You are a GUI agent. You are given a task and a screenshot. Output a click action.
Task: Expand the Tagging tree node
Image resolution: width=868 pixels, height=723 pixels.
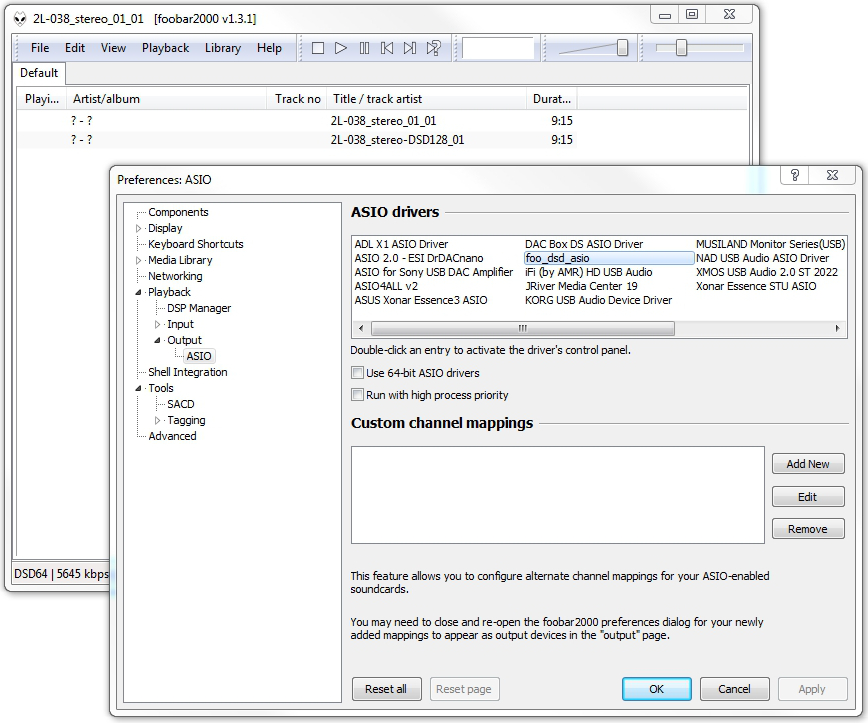click(158, 421)
